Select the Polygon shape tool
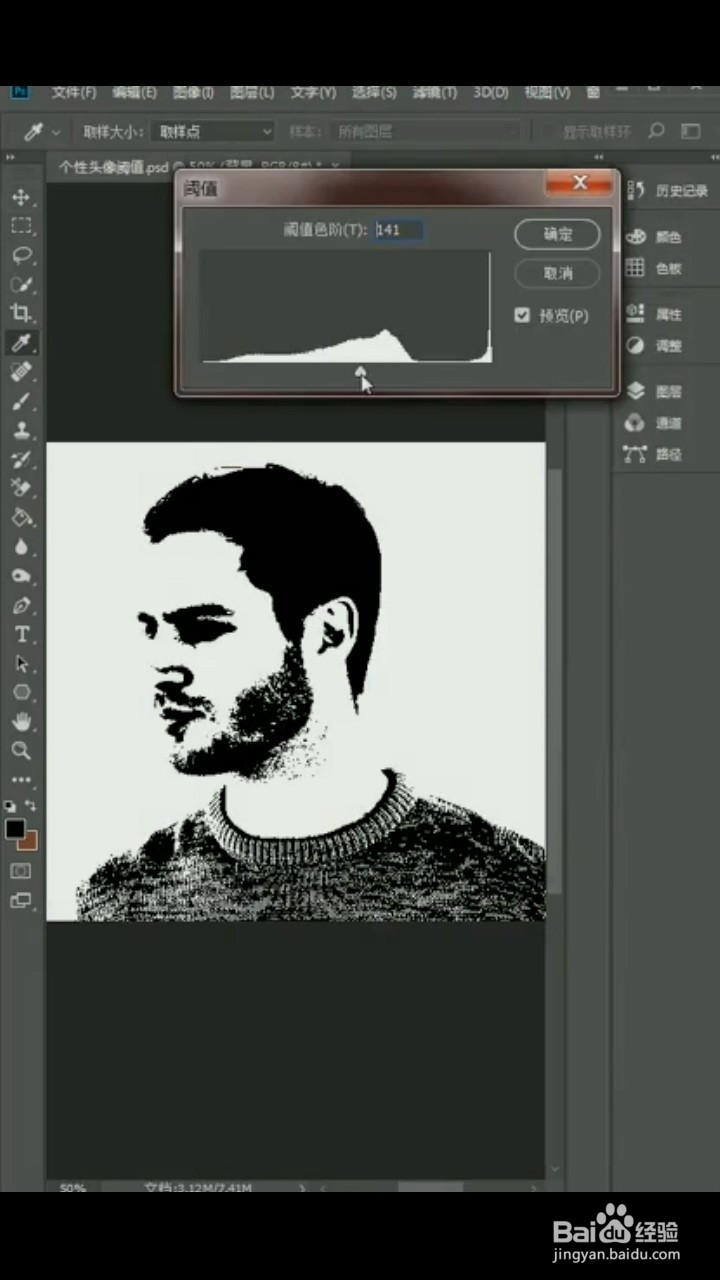This screenshot has width=720, height=1280. point(21,692)
